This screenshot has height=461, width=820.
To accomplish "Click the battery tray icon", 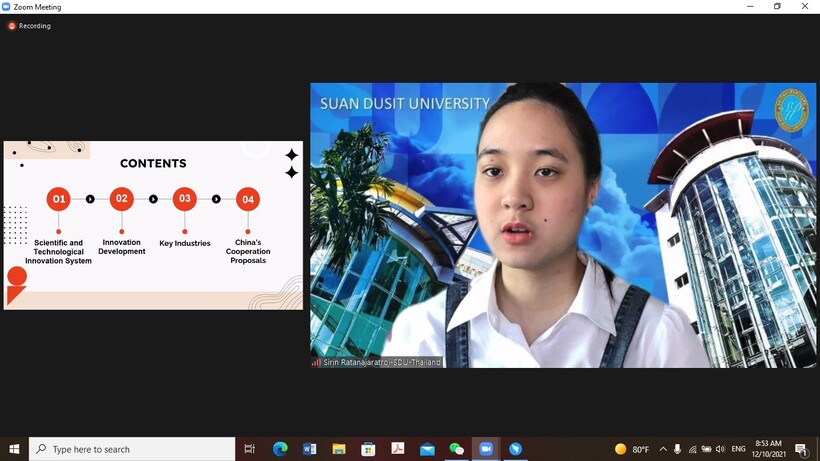I will click(x=707, y=449).
